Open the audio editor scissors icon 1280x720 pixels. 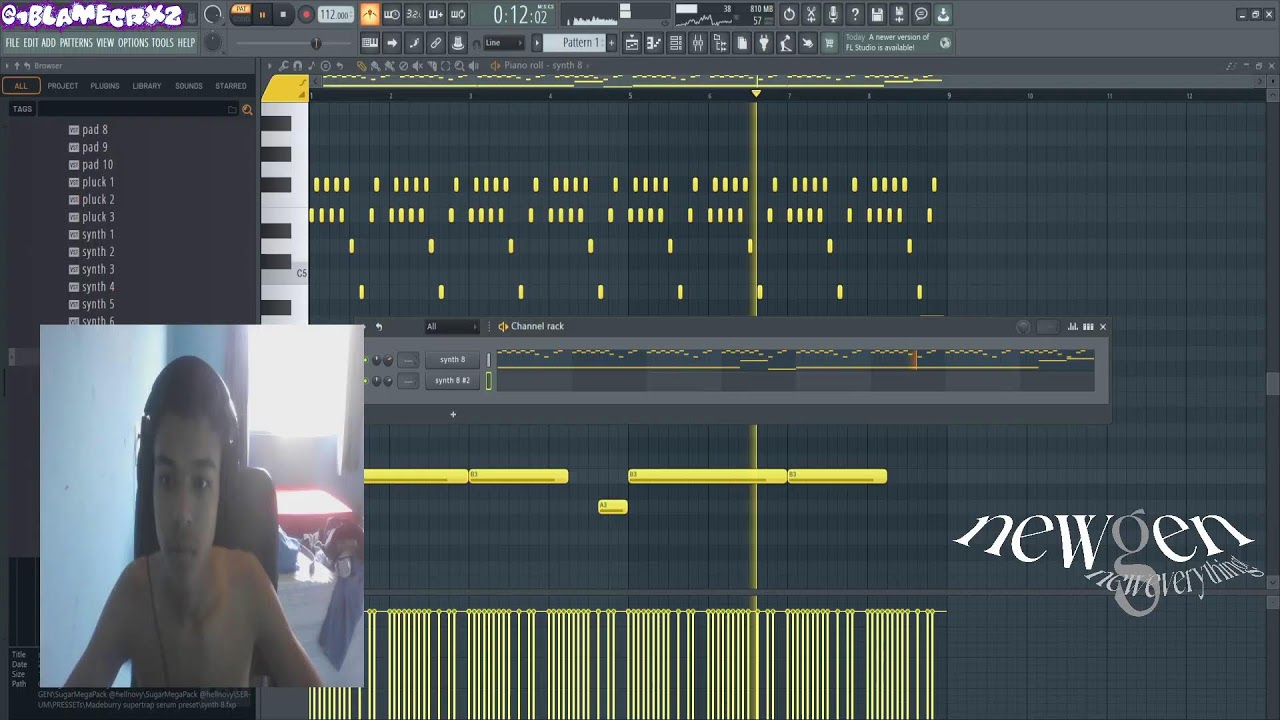[x=811, y=15]
